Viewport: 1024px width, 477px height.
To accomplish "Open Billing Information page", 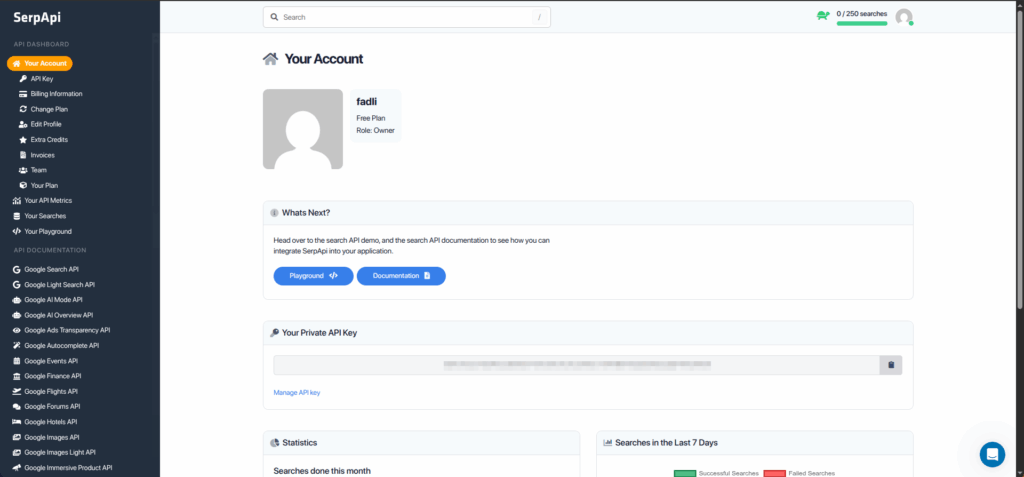I will (56, 94).
